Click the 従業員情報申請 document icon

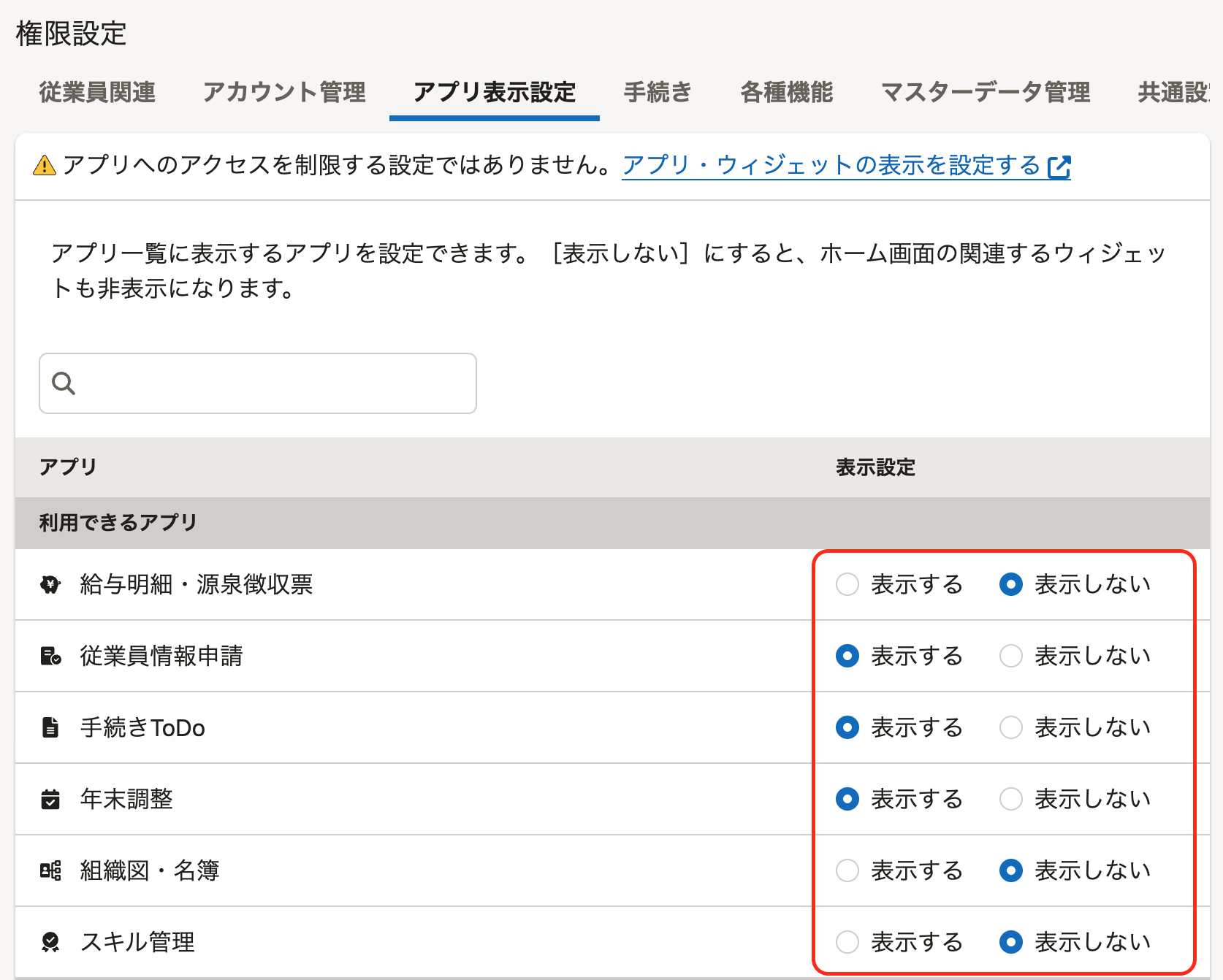tap(50, 656)
